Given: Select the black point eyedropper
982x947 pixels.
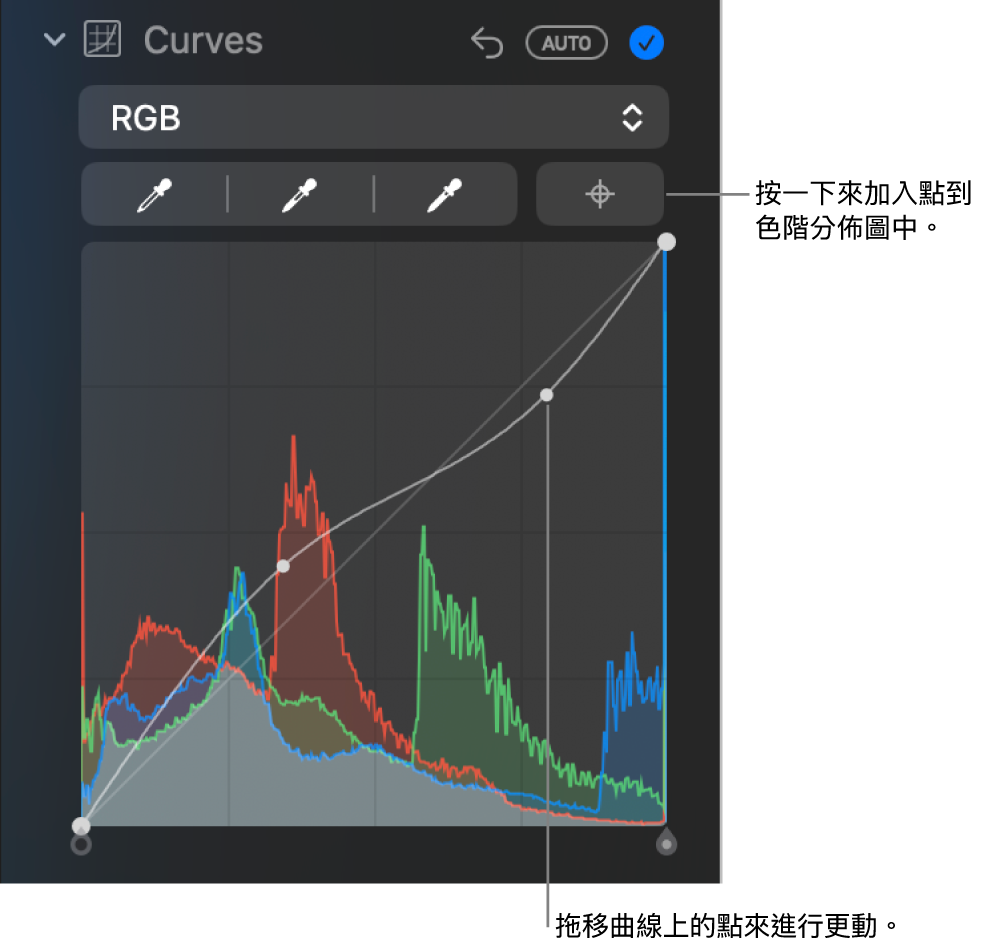Looking at the screenshot, I should click(x=154, y=195).
